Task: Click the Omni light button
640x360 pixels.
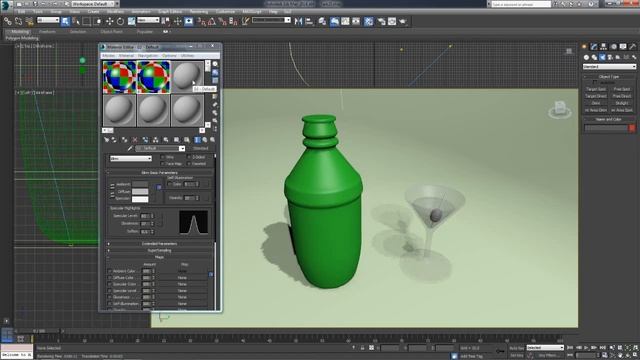Action: click(596, 103)
